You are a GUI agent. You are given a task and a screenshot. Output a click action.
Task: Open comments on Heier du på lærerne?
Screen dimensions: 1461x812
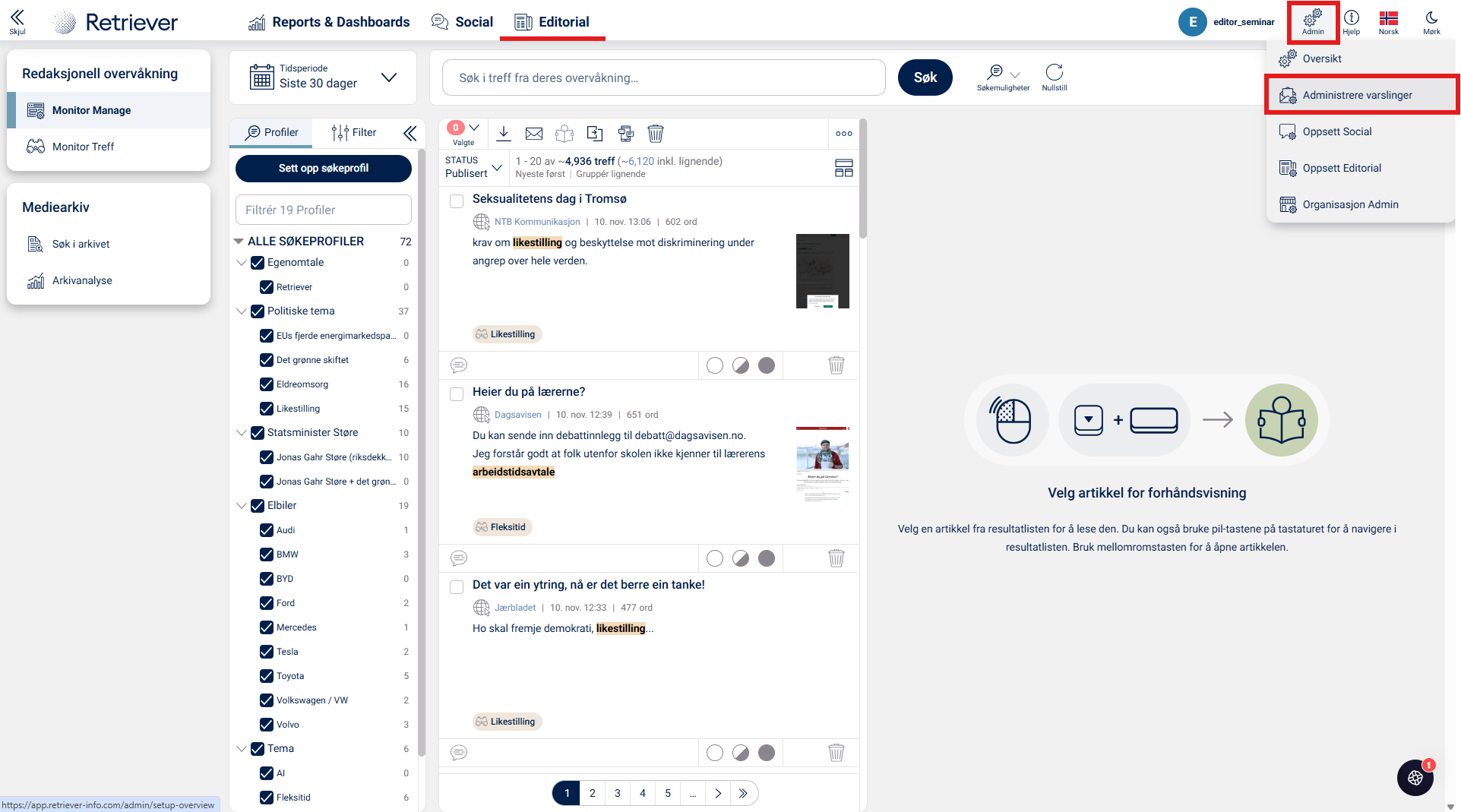(x=459, y=558)
